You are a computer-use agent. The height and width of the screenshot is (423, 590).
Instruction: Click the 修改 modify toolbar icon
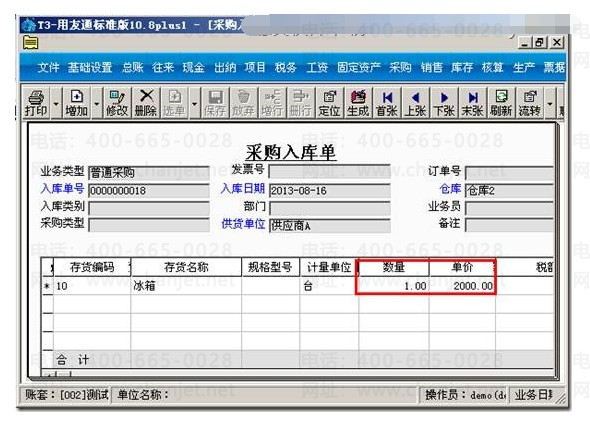[x=117, y=103]
